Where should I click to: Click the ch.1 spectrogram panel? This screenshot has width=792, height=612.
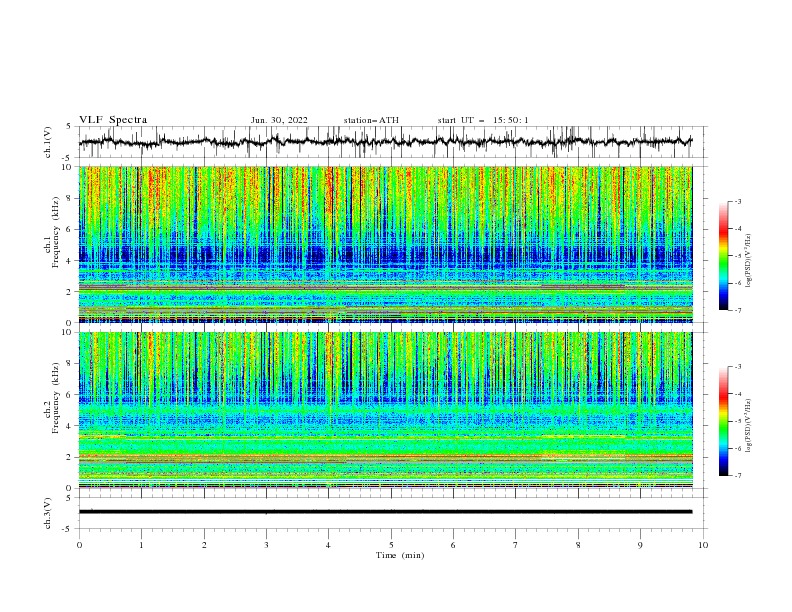385,244
